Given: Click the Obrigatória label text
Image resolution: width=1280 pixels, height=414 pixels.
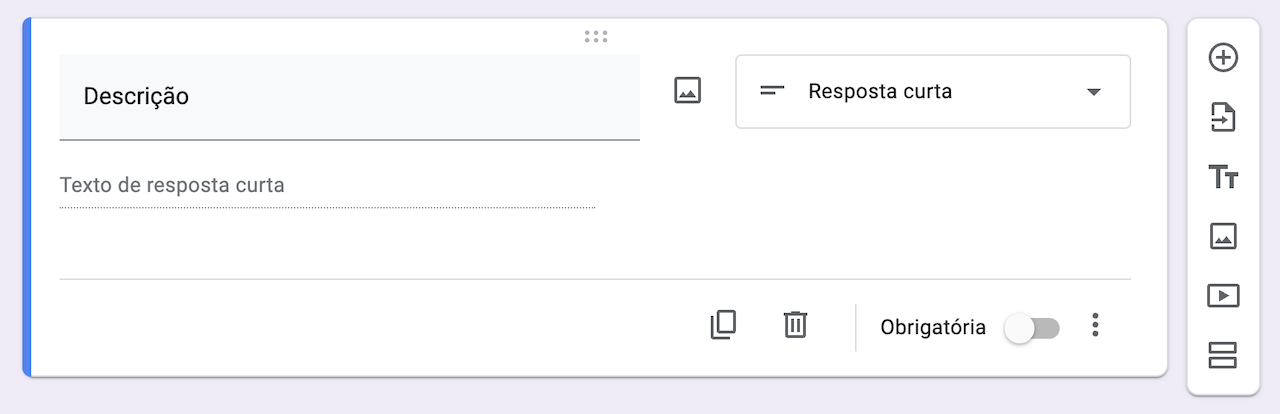Looking at the screenshot, I should [x=933, y=327].
